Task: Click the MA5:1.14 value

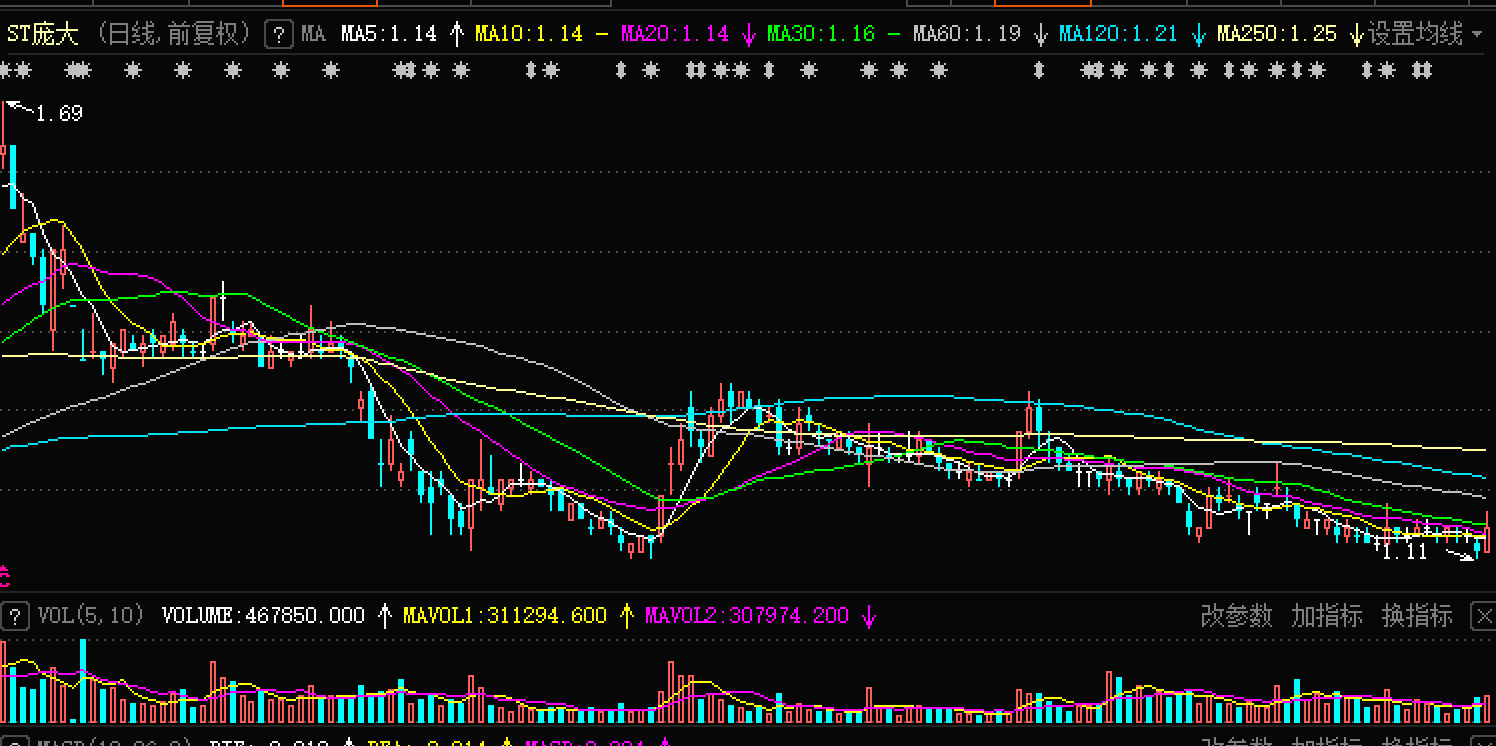Action: coord(389,34)
